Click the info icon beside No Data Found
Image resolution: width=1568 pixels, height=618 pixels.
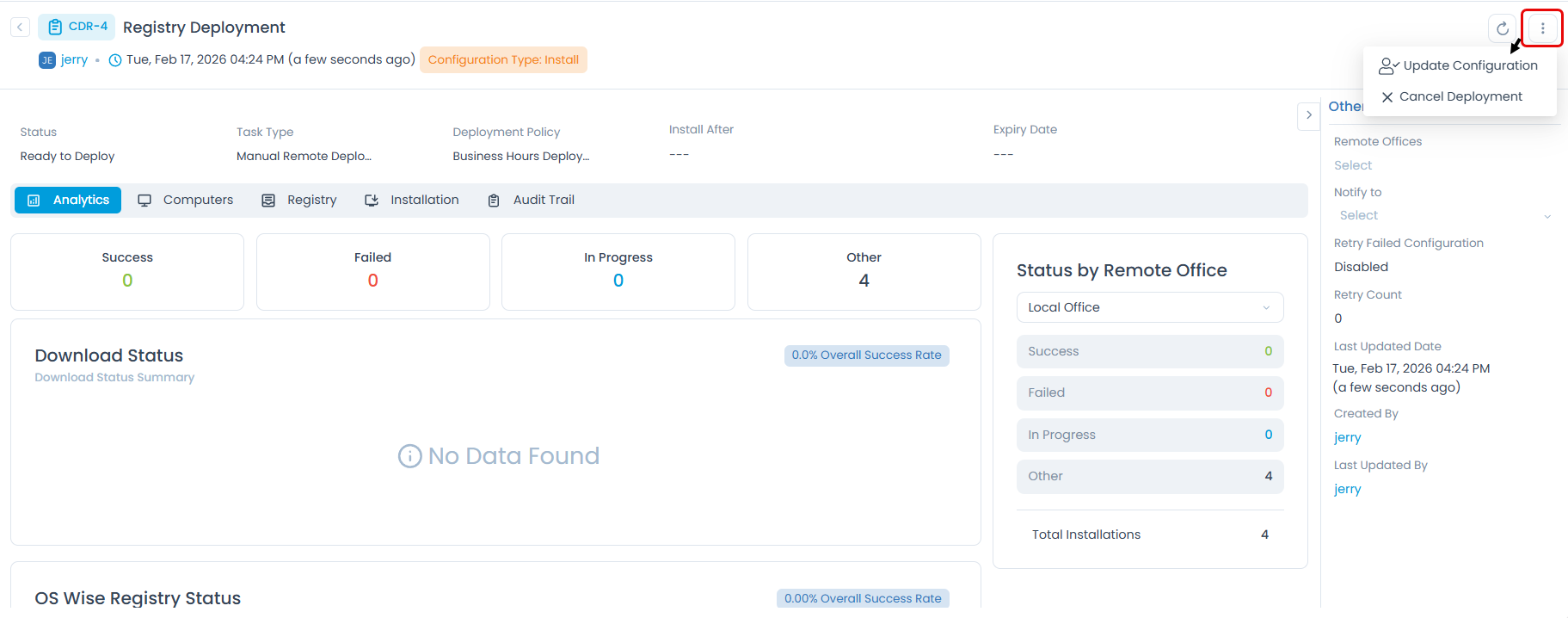coord(409,456)
